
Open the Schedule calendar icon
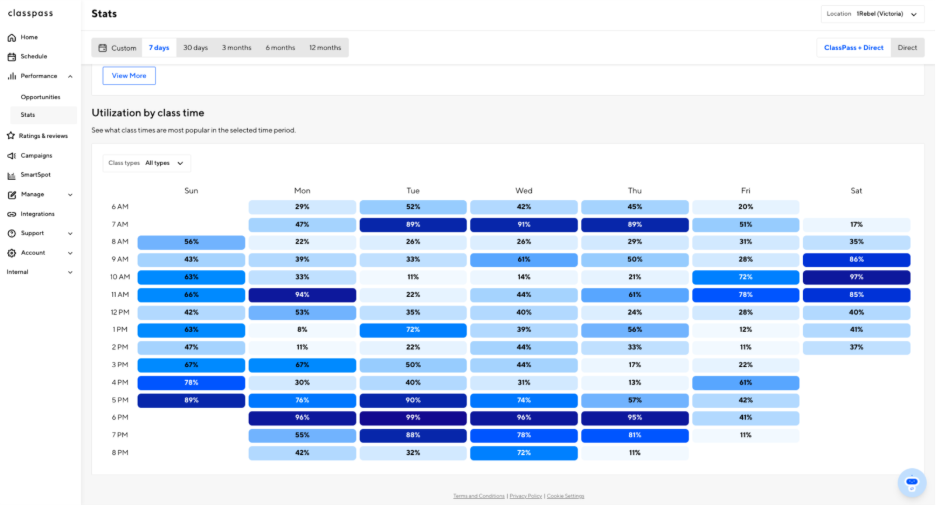[x=11, y=57]
